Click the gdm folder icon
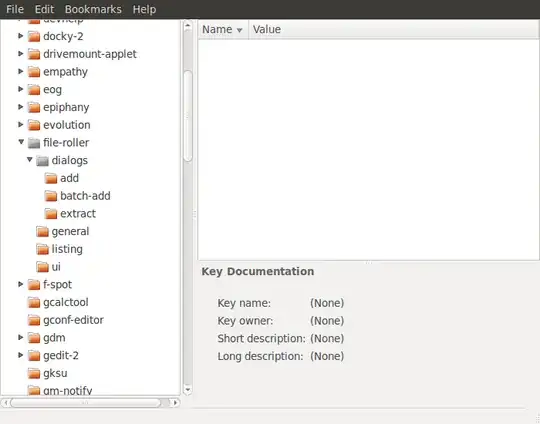540x424 pixels. pyautogui.click(x=34, y=338)
